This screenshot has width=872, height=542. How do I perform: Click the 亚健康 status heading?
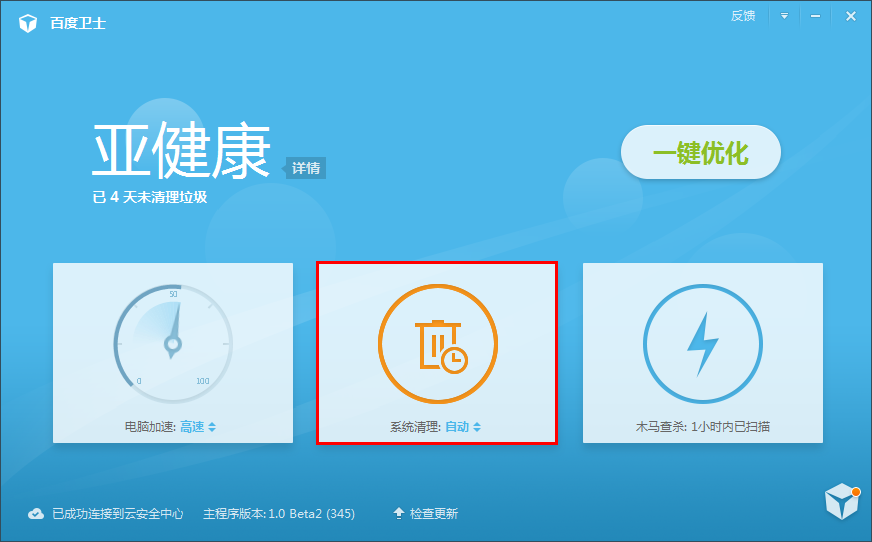pyautogui.click(x=181, y=150)
